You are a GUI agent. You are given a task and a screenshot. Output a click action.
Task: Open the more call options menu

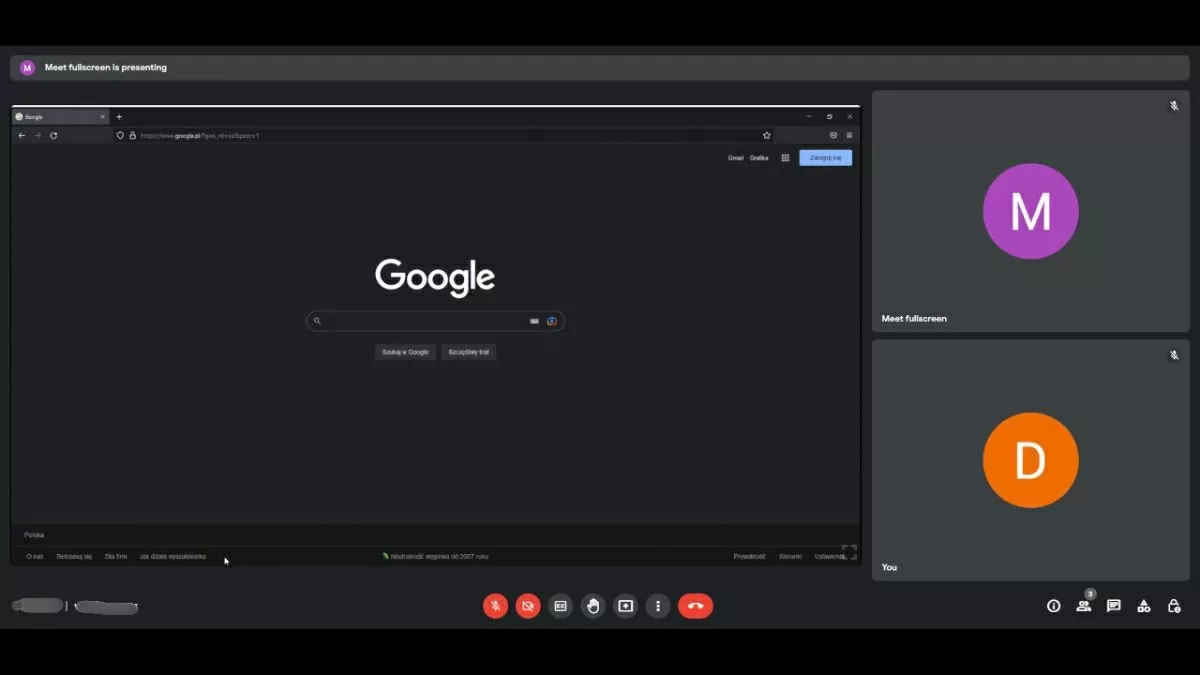[x=658, y=606]
